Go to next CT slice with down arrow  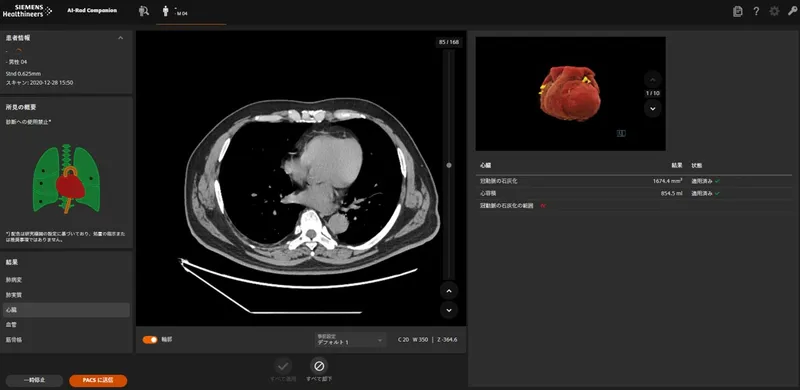449,310
